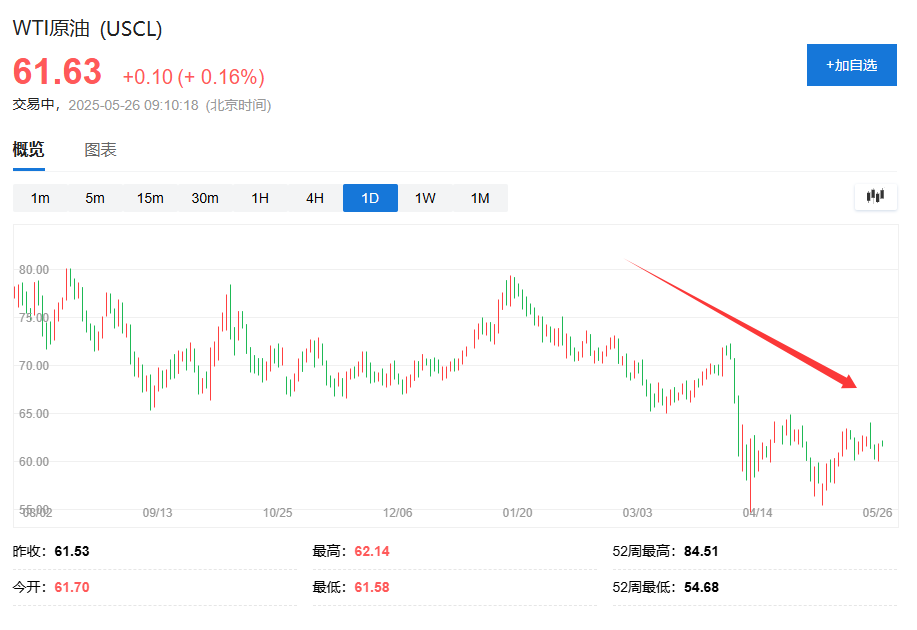Click the 04/14 date on x-axis
Viewport: 917px width, 630px height.
point(757,513)
